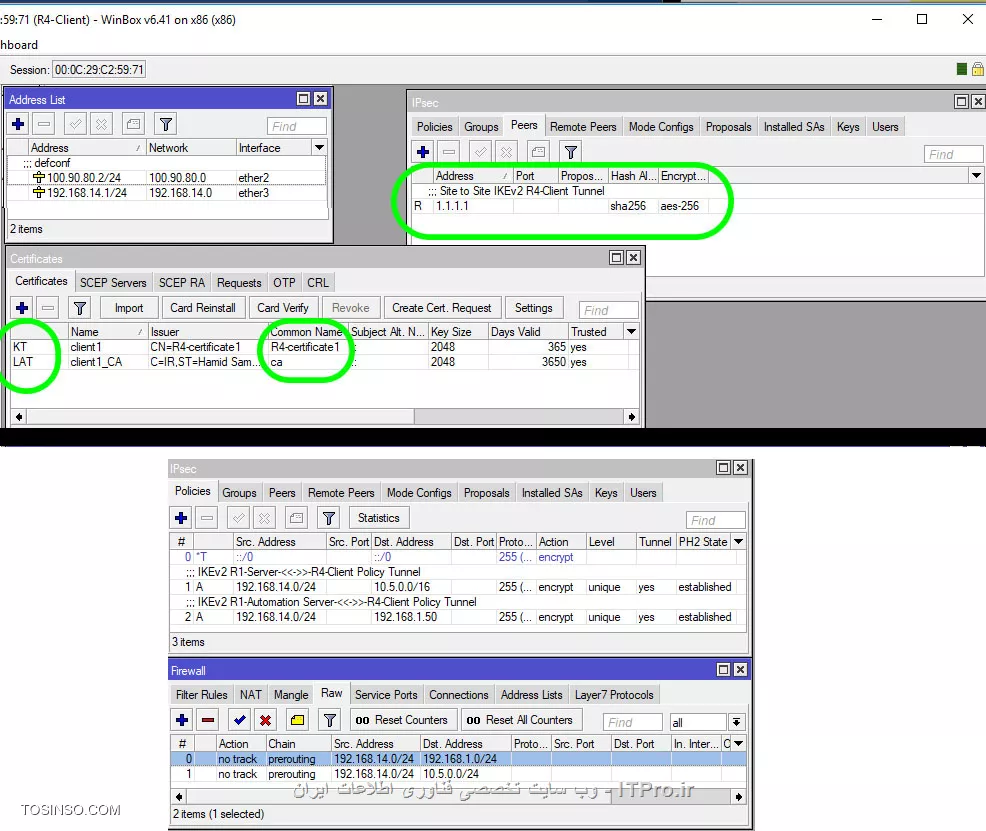Add new entry in Address List window

[18, 124]
